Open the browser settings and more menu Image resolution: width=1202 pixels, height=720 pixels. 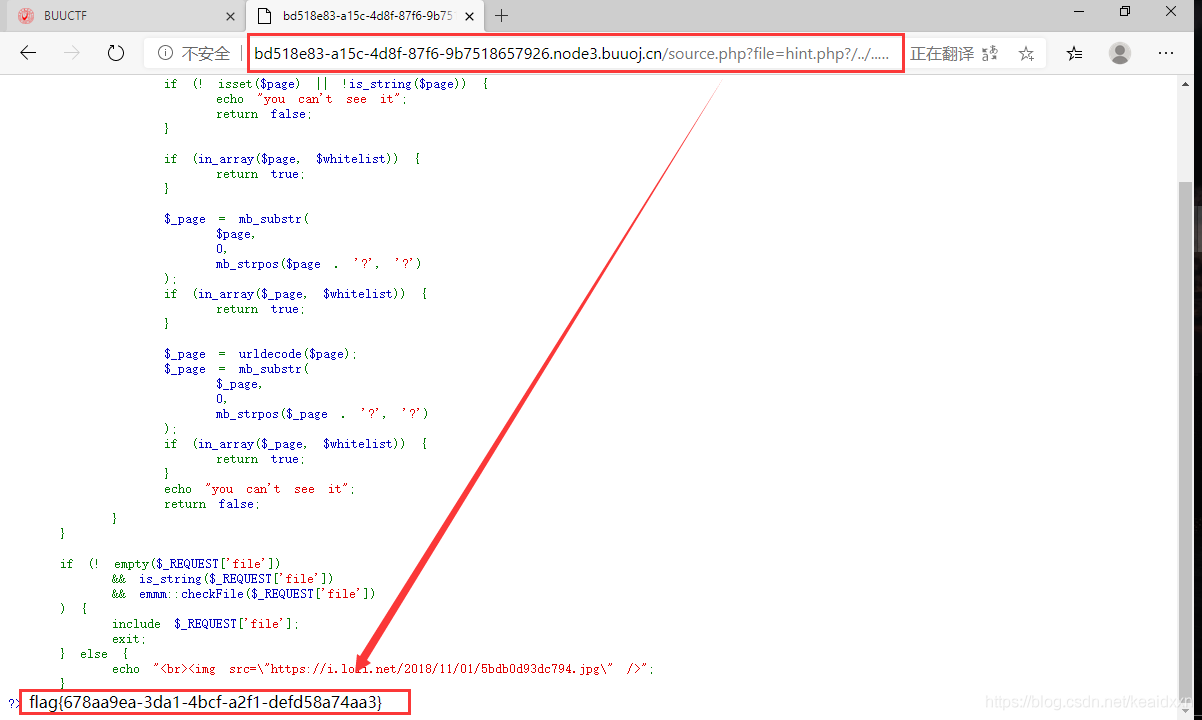1166,54
